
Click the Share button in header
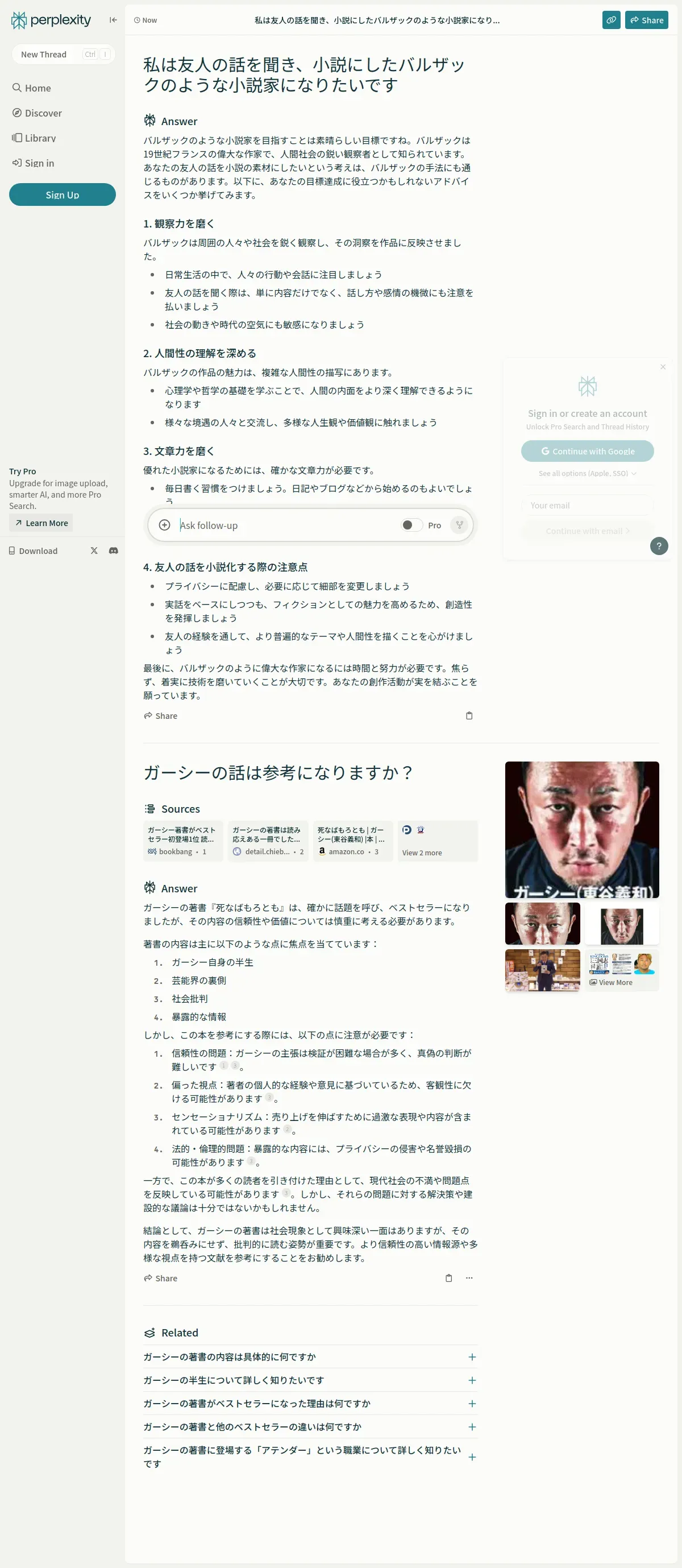646,20
